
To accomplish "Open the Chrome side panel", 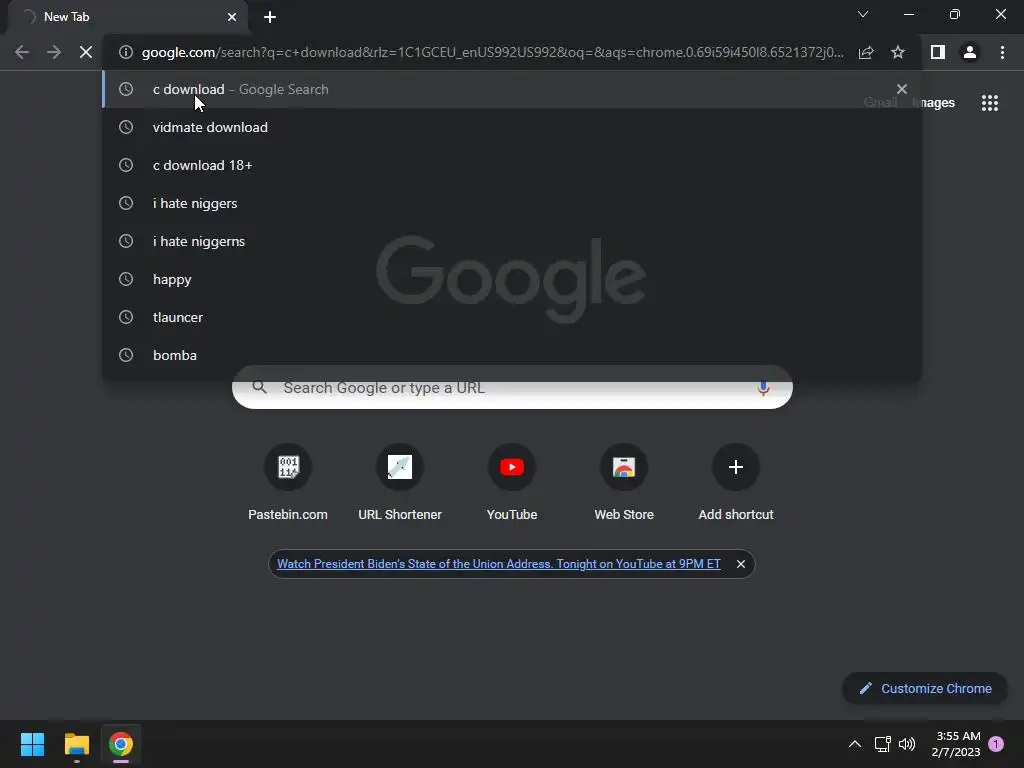I will pyautogui.click(x=938, y=52).
